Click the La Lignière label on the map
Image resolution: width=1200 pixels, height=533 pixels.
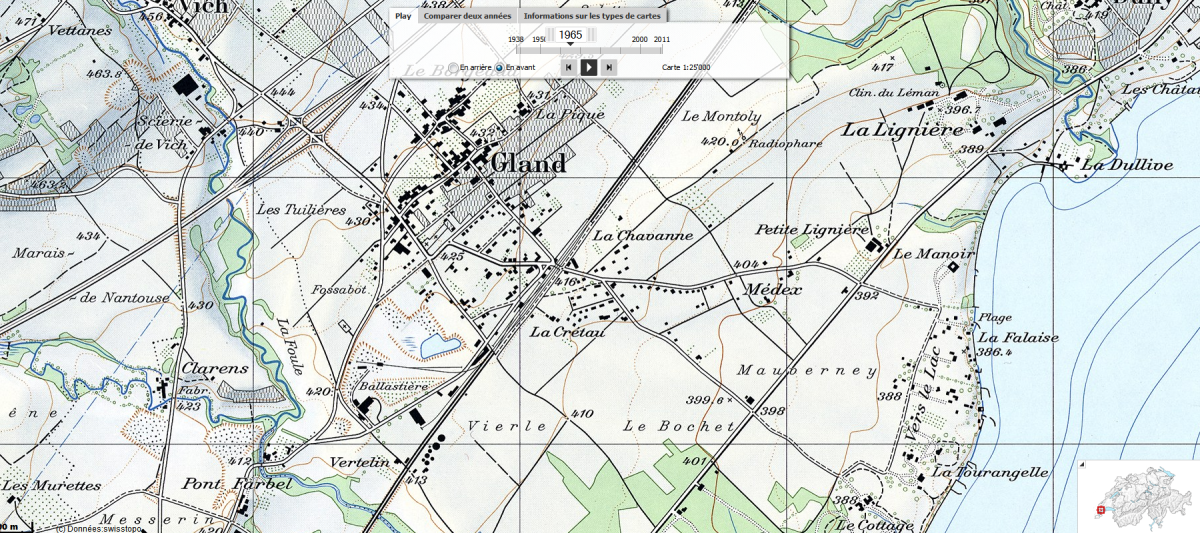902,130
